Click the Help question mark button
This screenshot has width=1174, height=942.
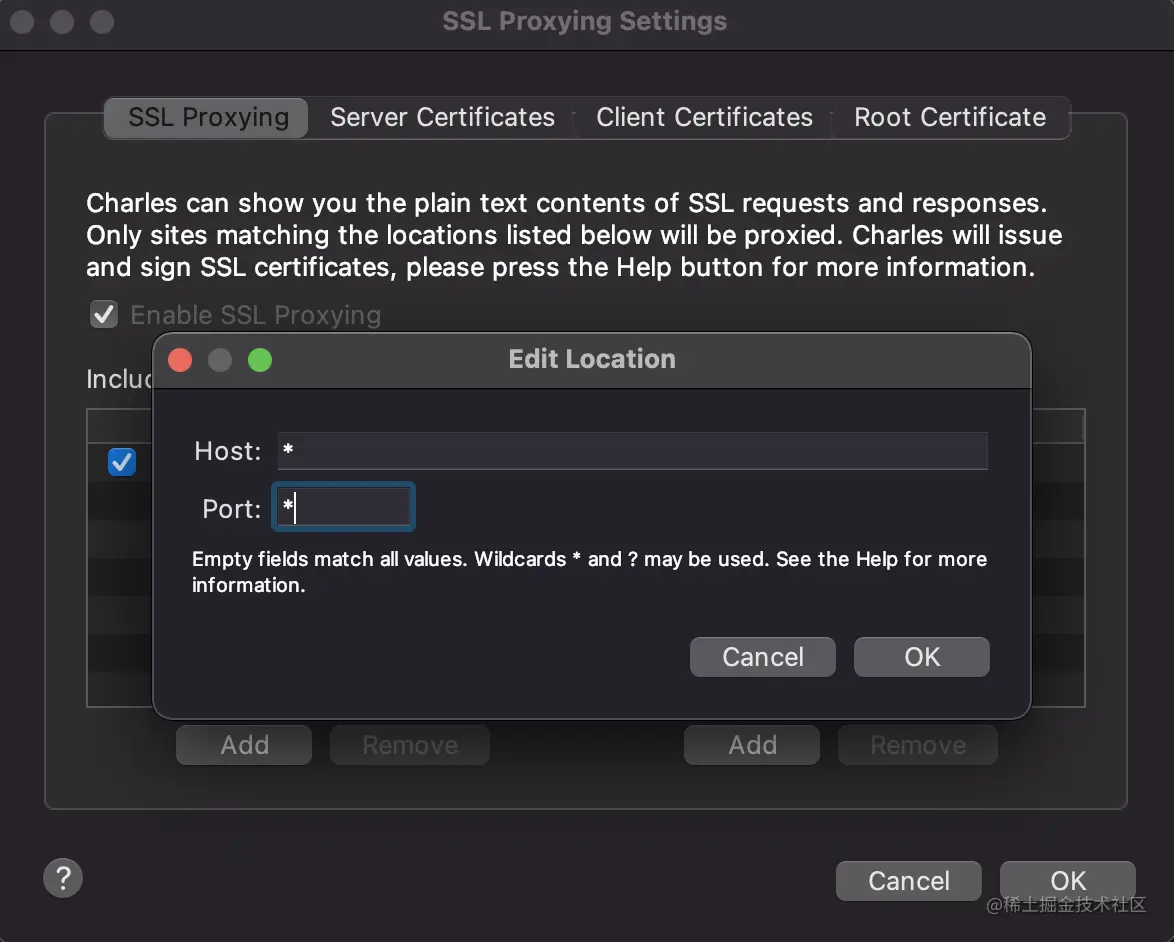[x=63, y=878]
